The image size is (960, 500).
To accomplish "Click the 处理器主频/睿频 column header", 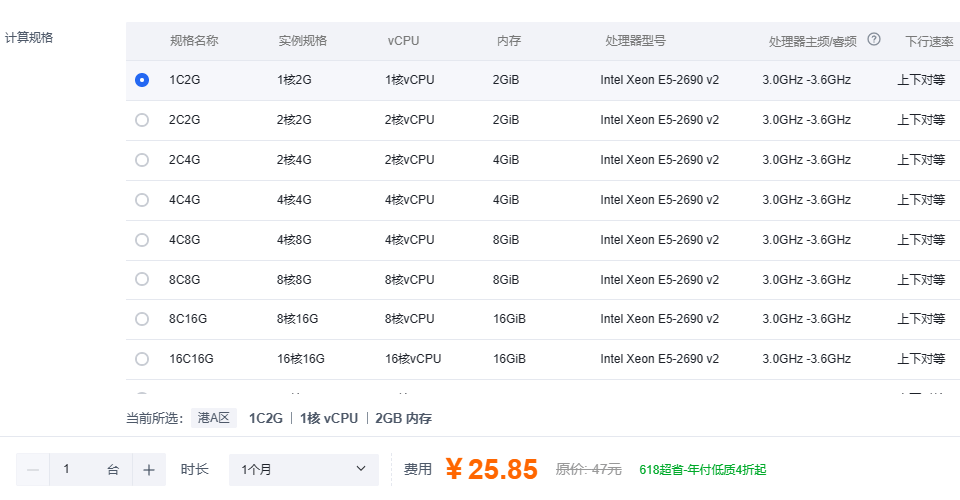I will [x=812, y=41].
